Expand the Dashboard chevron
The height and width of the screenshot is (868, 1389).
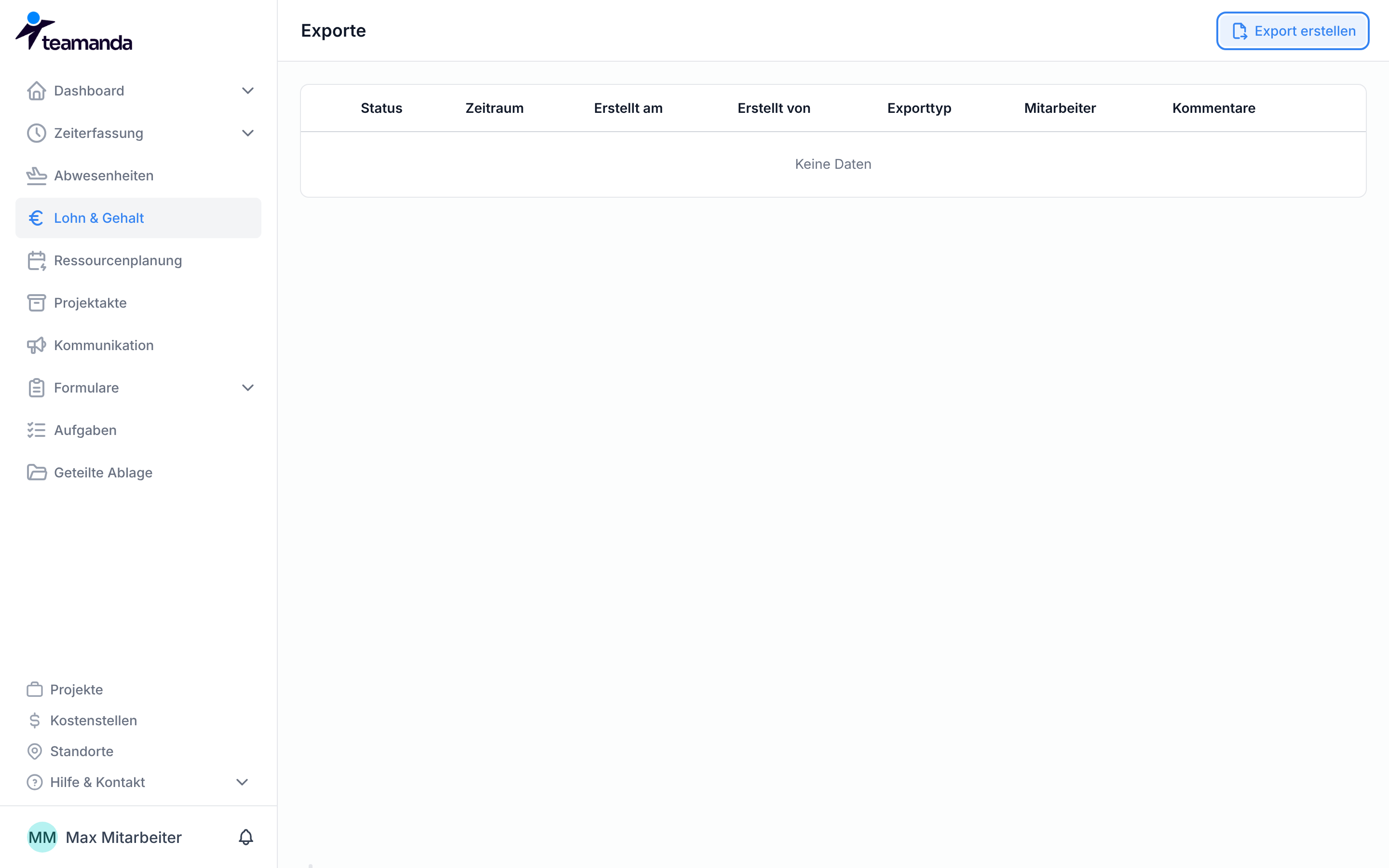click(x=248, y=91)
